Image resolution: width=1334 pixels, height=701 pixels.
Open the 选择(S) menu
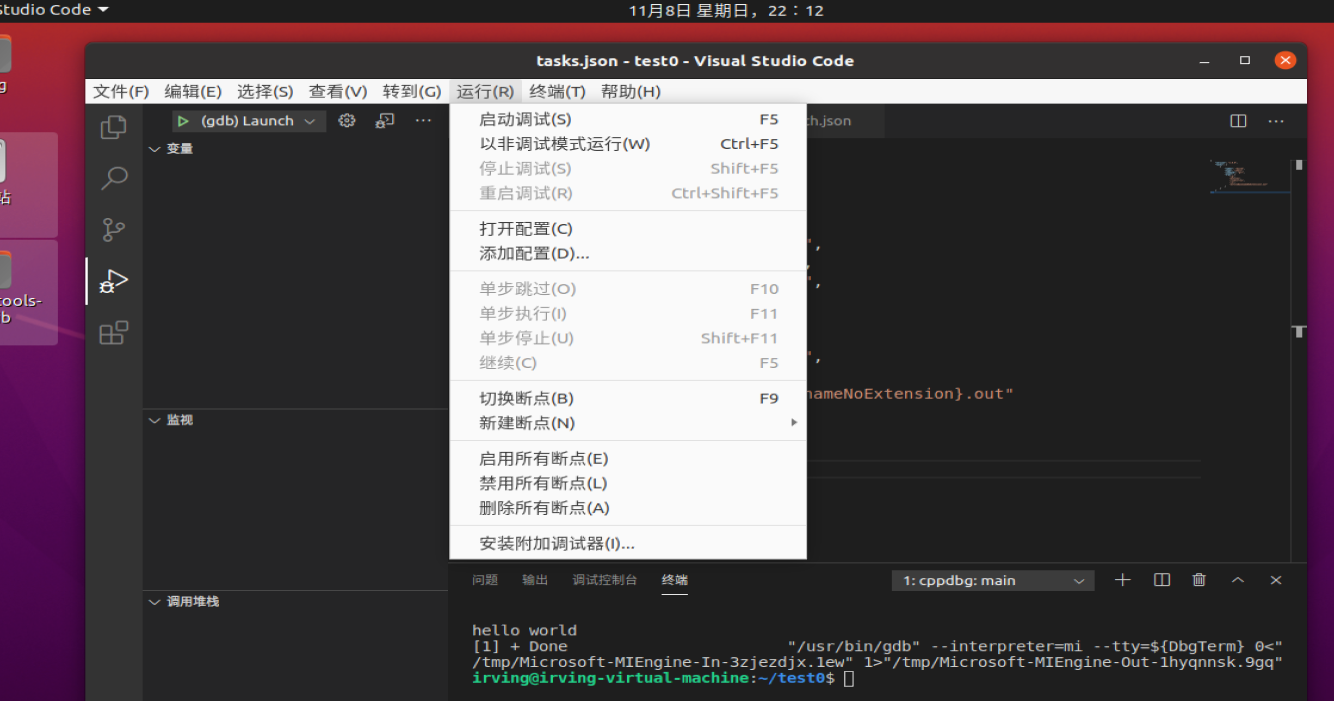click(265, 92)
